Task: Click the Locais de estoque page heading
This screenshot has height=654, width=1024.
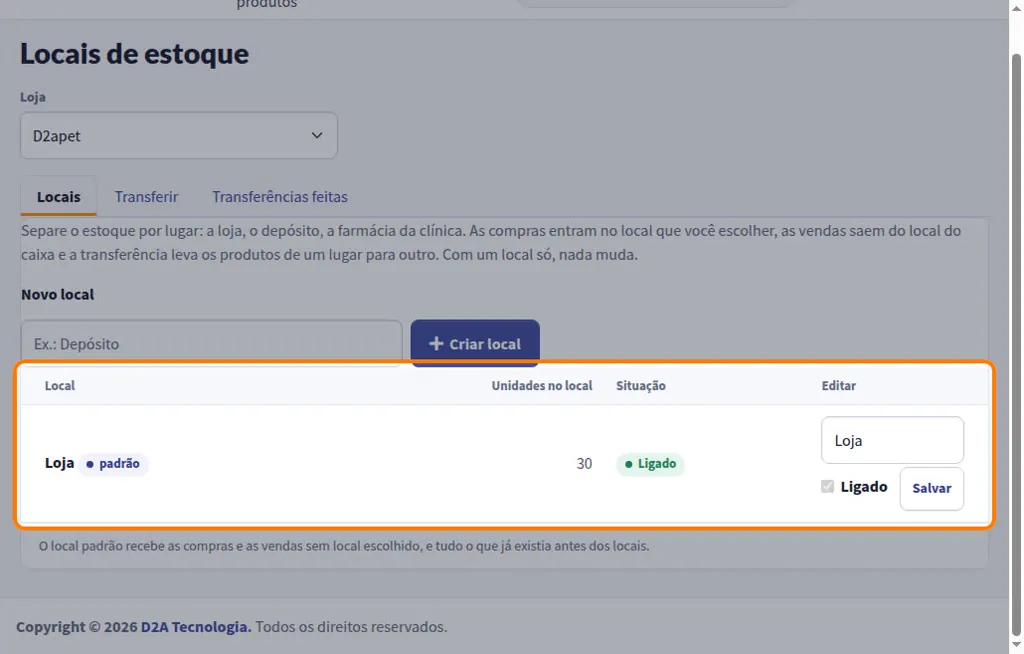Action: tap(135, 54)
